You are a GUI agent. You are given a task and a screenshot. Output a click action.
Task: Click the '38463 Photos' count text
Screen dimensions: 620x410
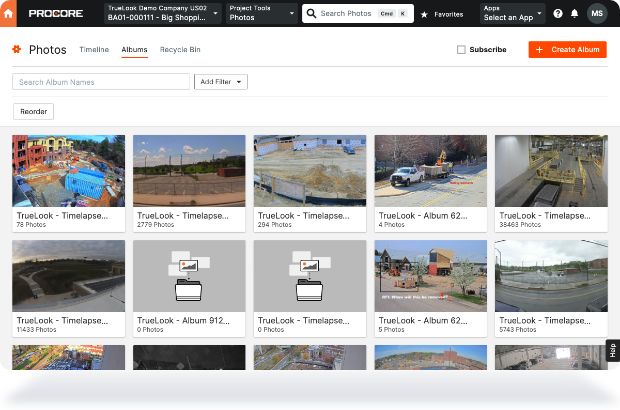pos(520,225)
